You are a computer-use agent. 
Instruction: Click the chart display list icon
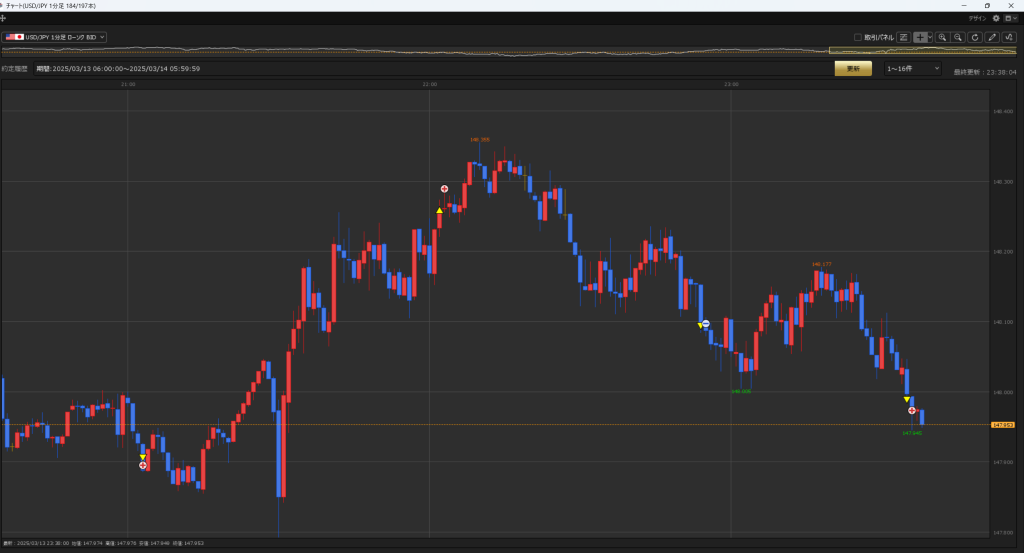click(903, 37)
